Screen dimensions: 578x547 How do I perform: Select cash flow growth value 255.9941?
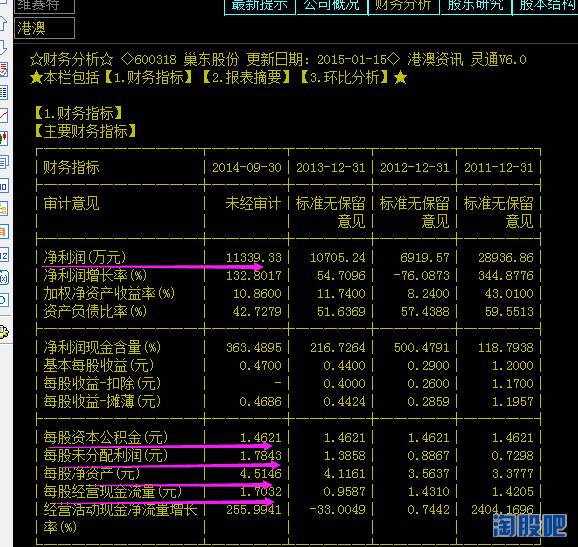[x=254, y=510]
